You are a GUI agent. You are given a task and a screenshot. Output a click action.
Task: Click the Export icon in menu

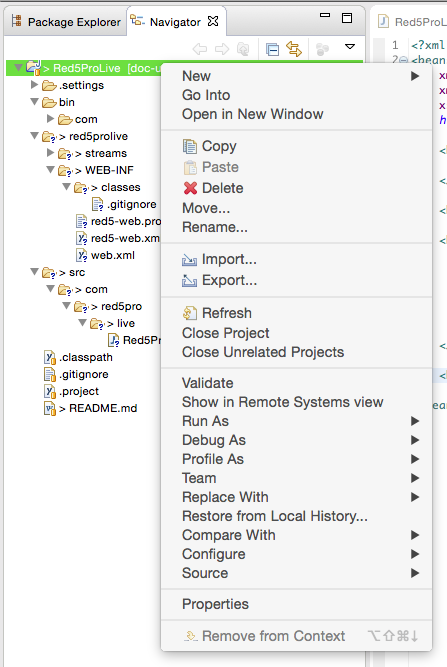click(x=189, y=280)
